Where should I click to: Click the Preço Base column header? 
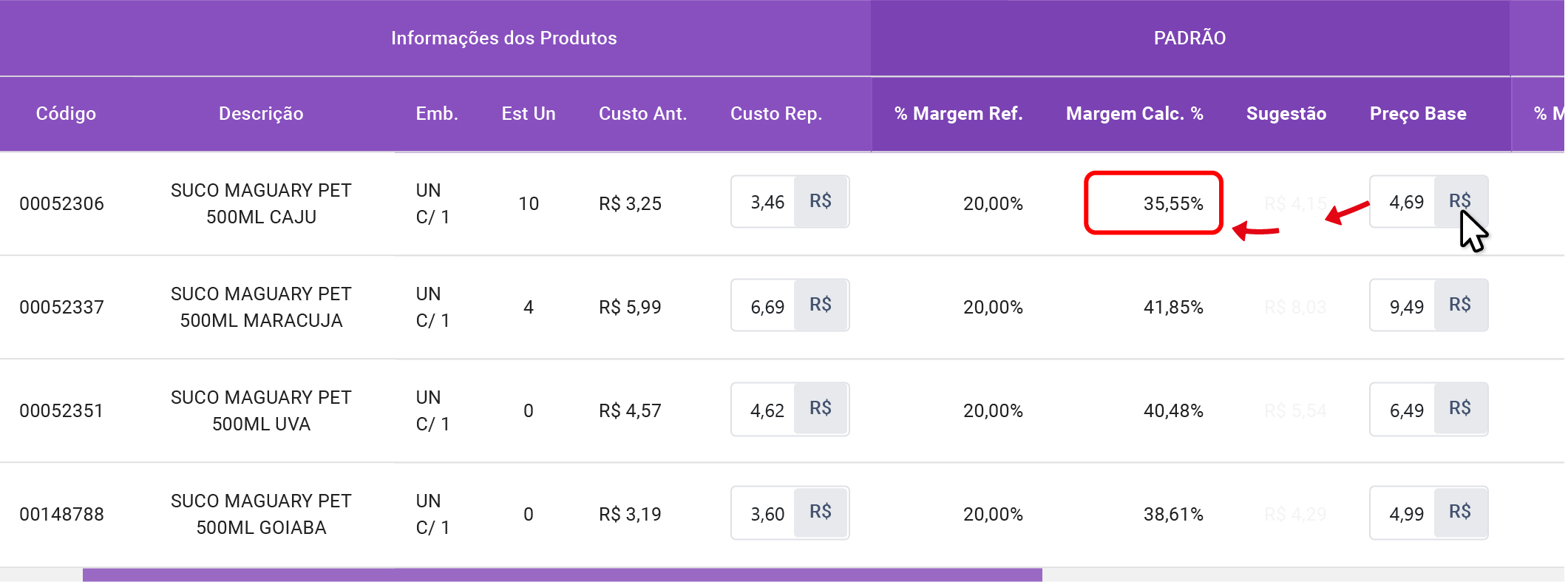(x=1417, y=114)
